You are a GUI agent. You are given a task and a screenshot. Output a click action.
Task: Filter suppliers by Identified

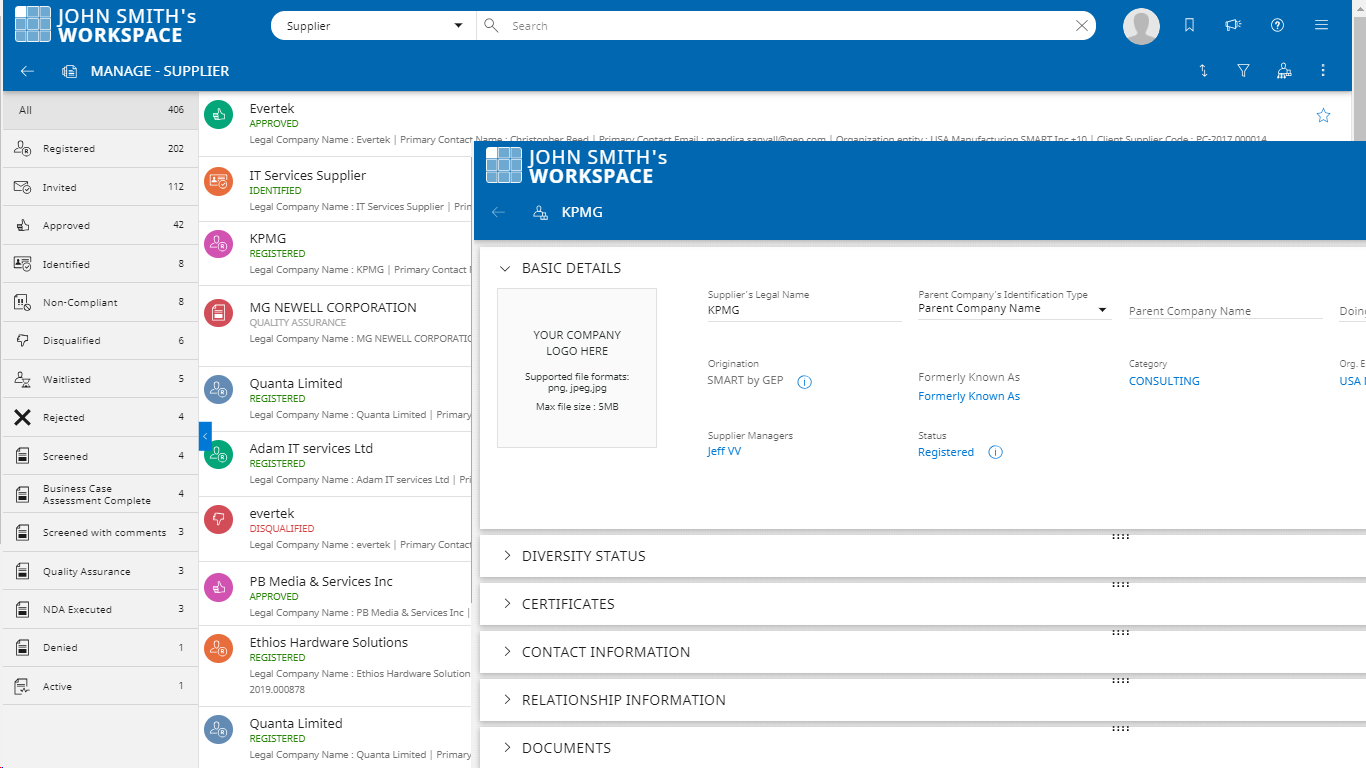(100, 264)
